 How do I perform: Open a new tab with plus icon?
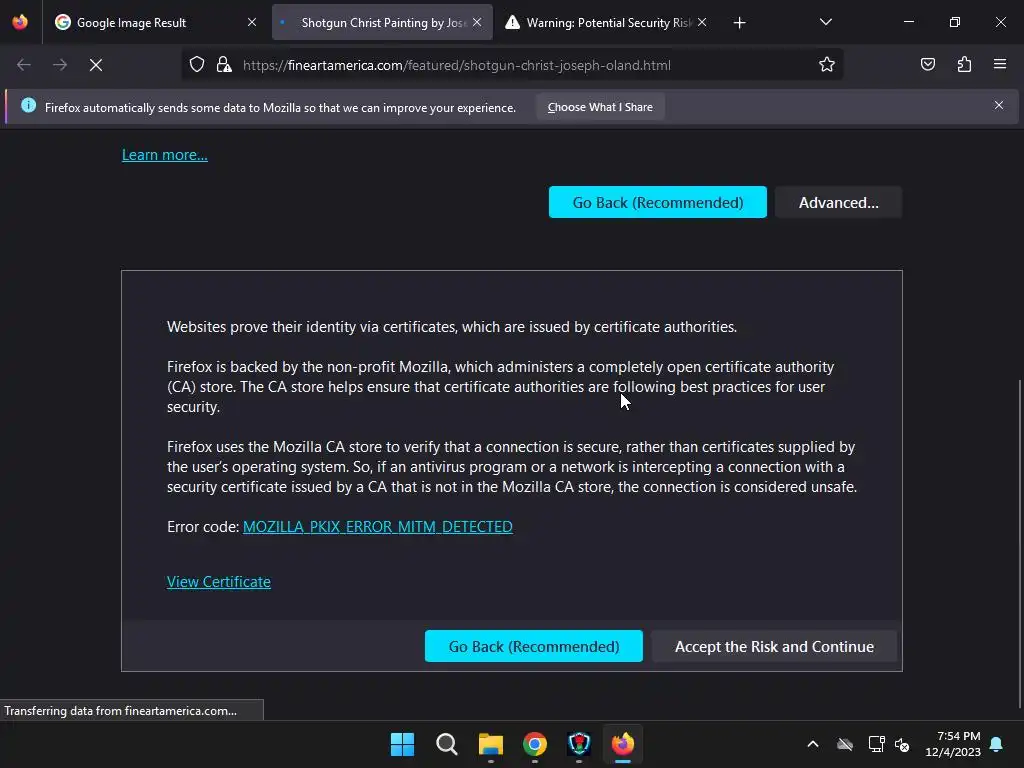click(739, 23)
